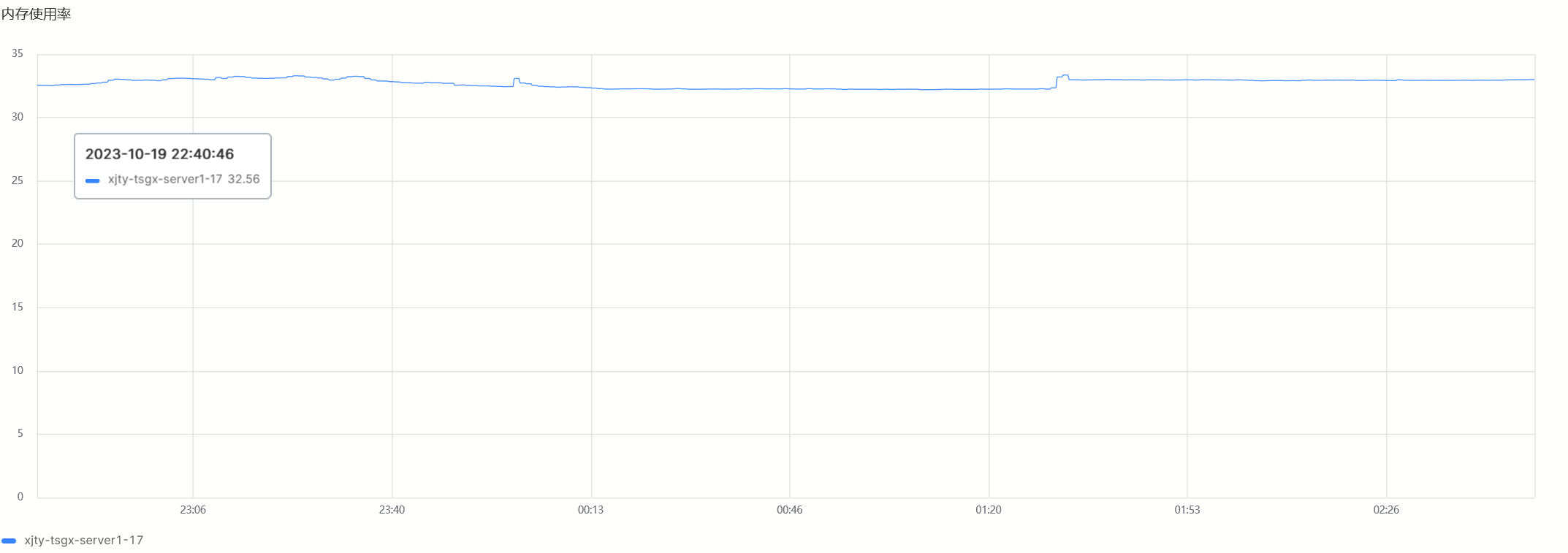Click the 23:06 time axis label

[193, 510]
